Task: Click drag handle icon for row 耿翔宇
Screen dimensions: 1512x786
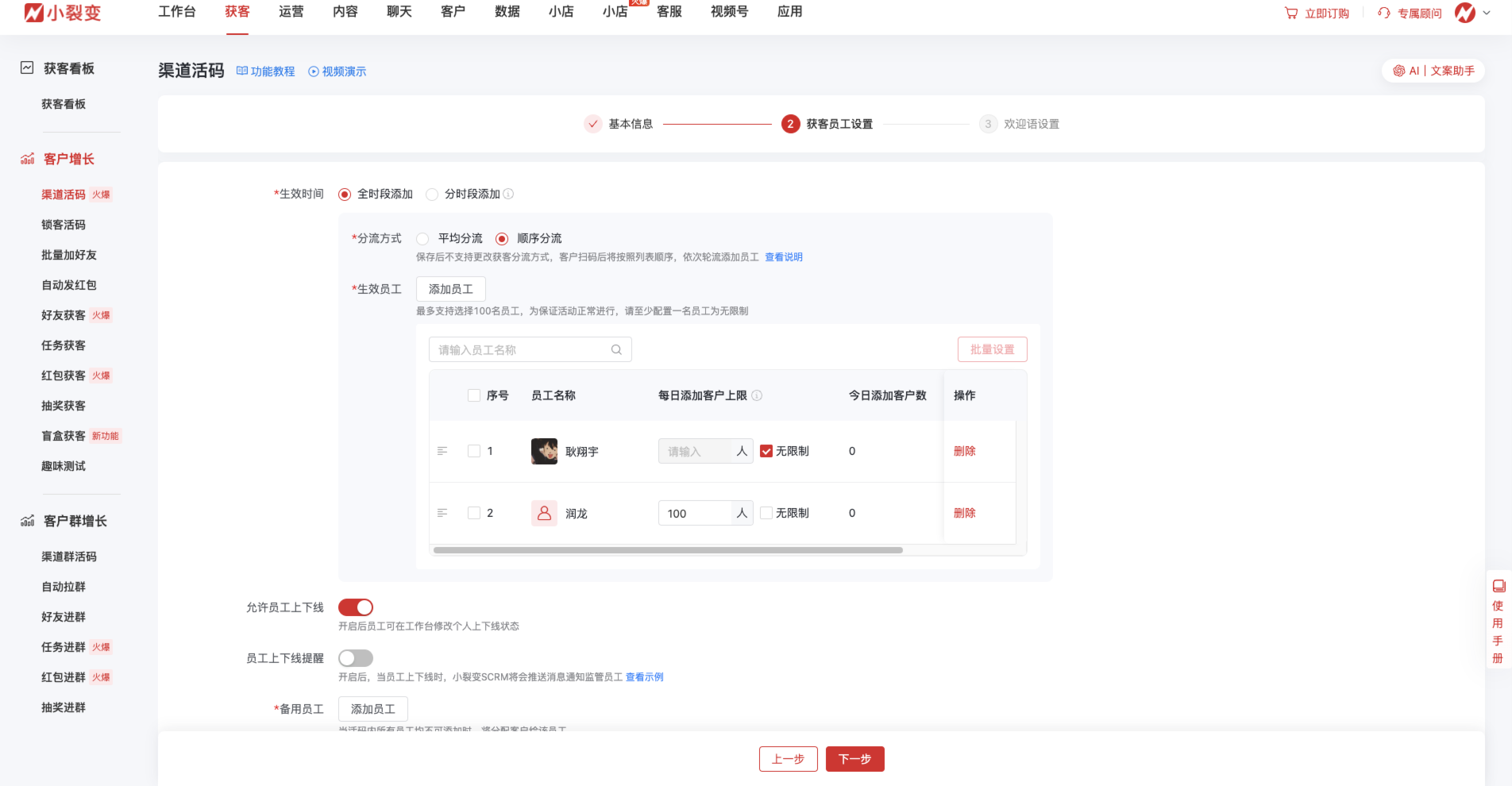Action: (442, 451)
